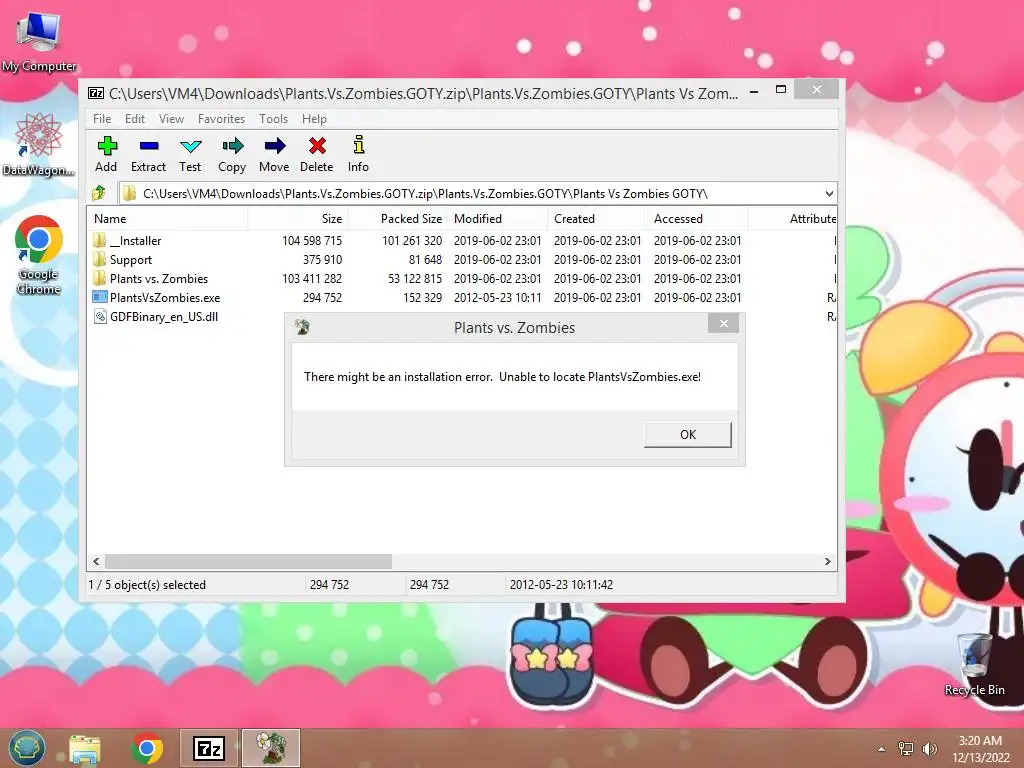Sort by Created column header
Screen dimensions: 1024x768
pos(597,219)
